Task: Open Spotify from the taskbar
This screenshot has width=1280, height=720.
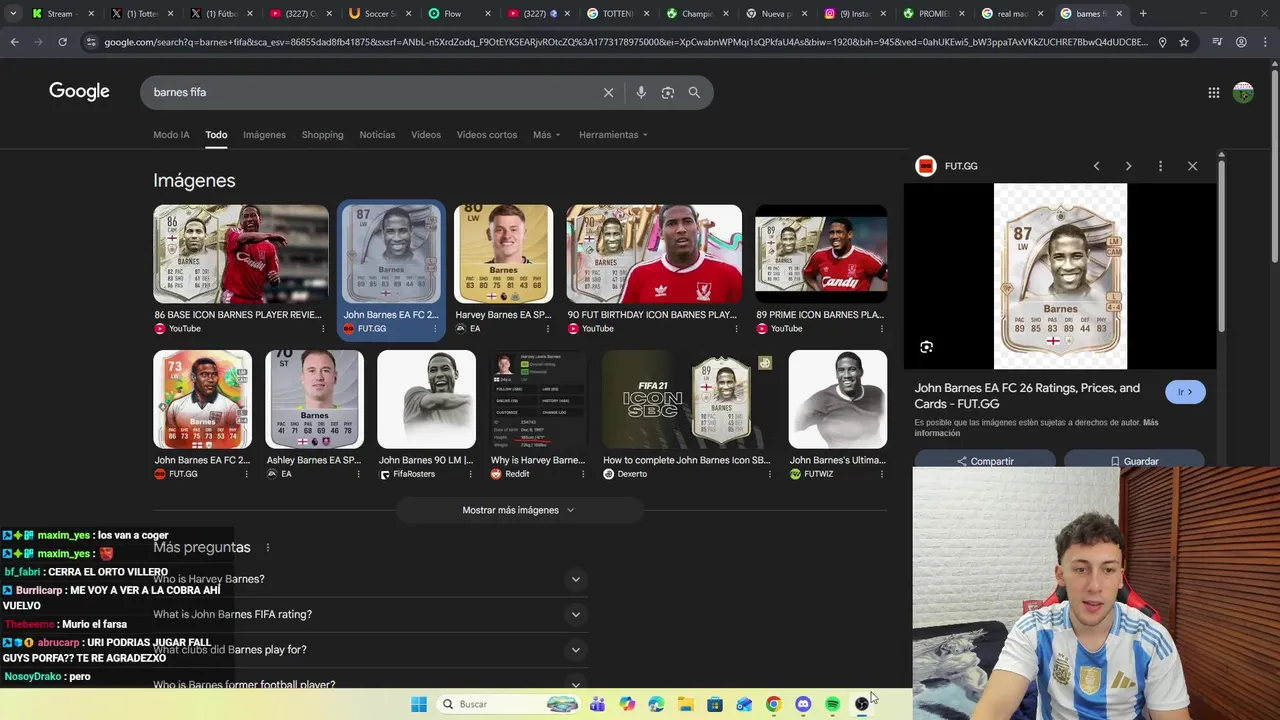Action: (832, 704)
